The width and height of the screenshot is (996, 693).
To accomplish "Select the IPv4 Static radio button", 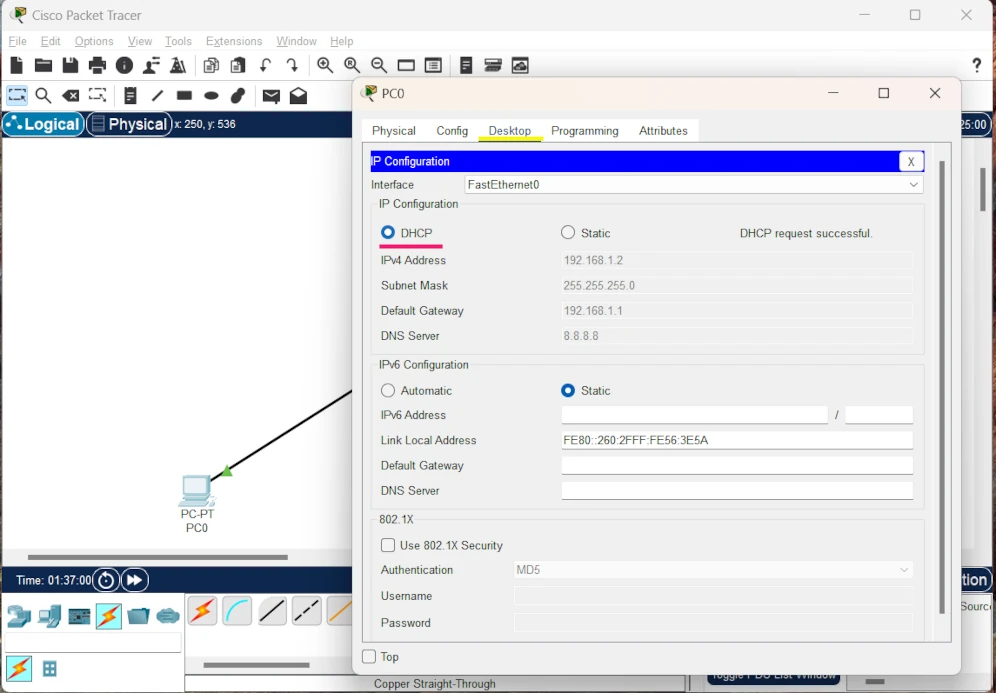I will point(568,233).
